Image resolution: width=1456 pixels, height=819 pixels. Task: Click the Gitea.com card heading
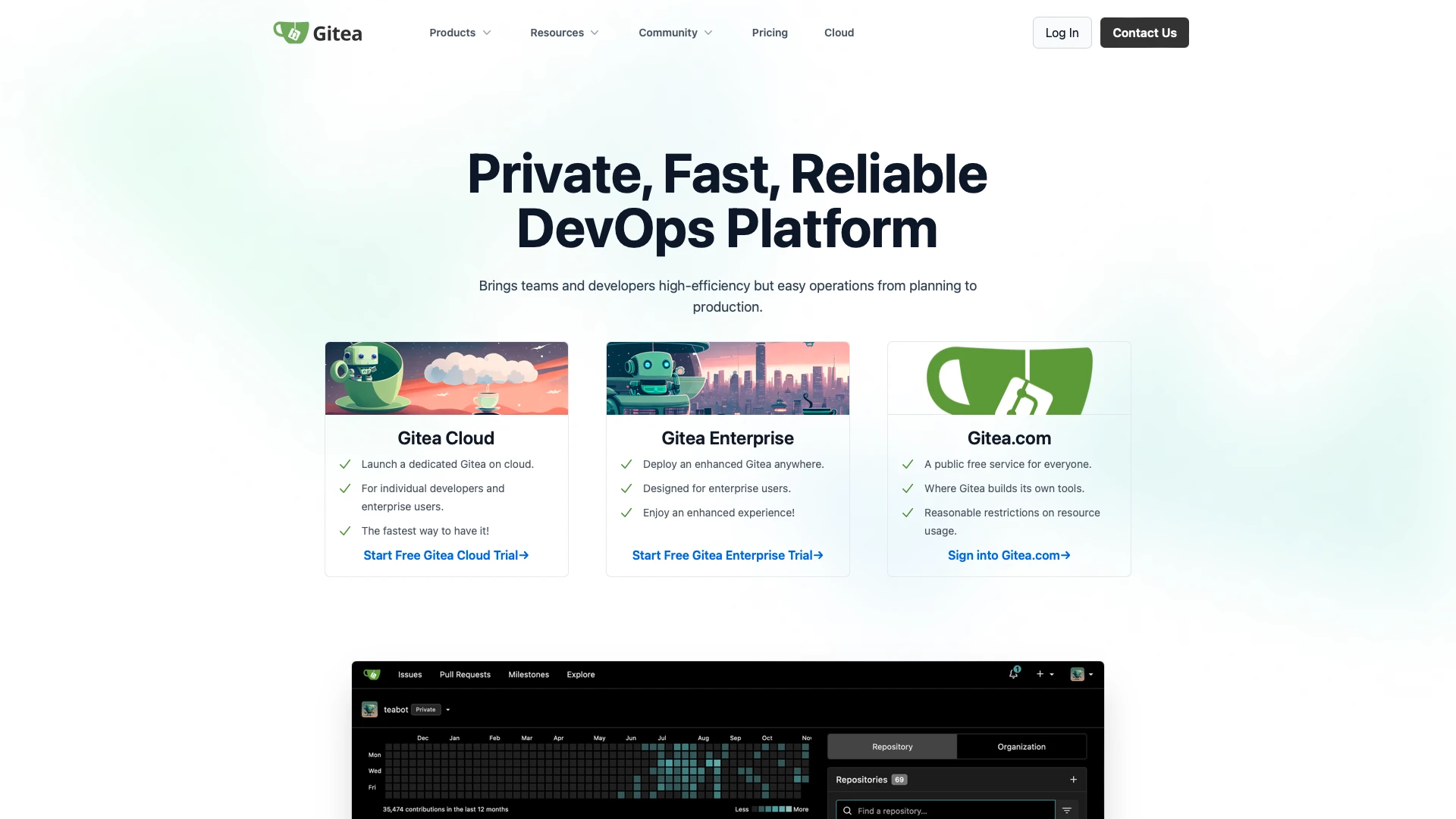1009,438
